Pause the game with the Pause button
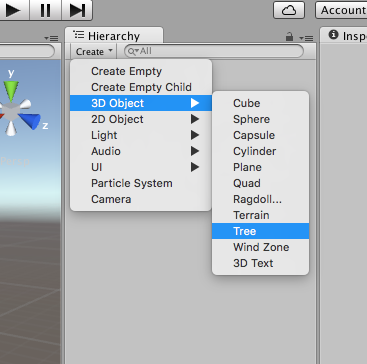The image size is (367, 364). [x=45, y=10]
